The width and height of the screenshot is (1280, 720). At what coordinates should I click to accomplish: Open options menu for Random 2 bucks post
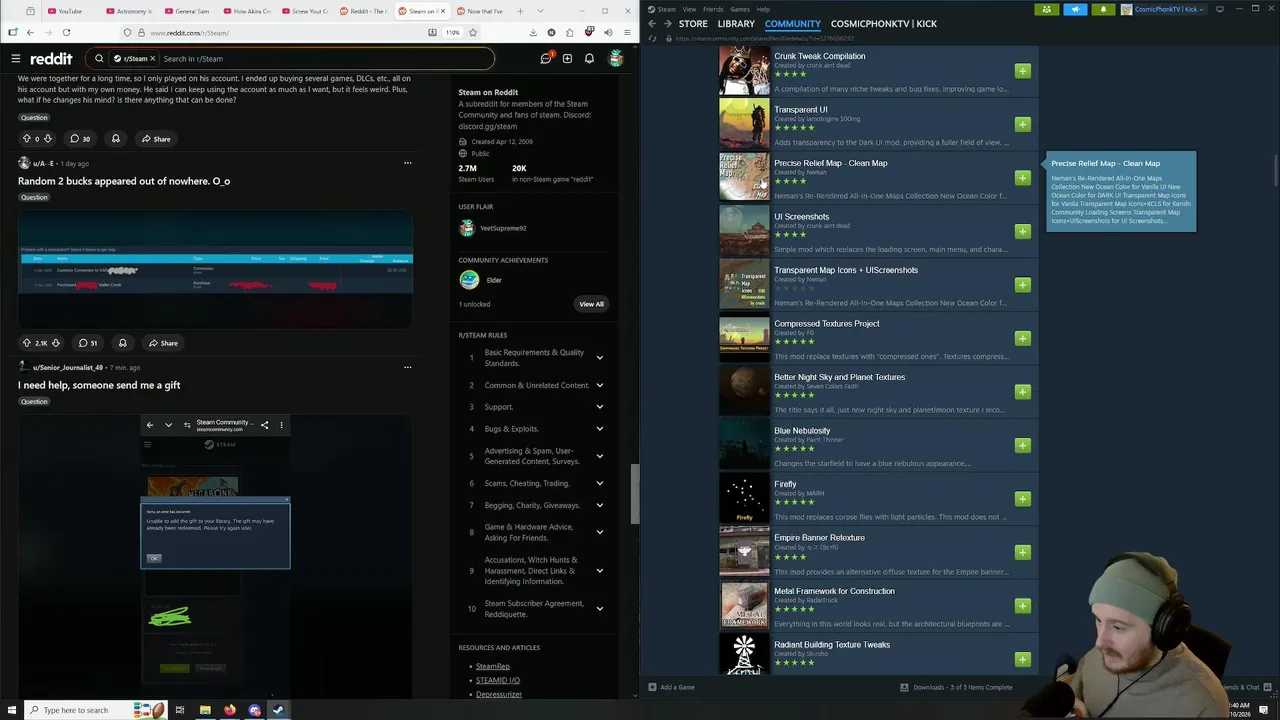[407, 163]
